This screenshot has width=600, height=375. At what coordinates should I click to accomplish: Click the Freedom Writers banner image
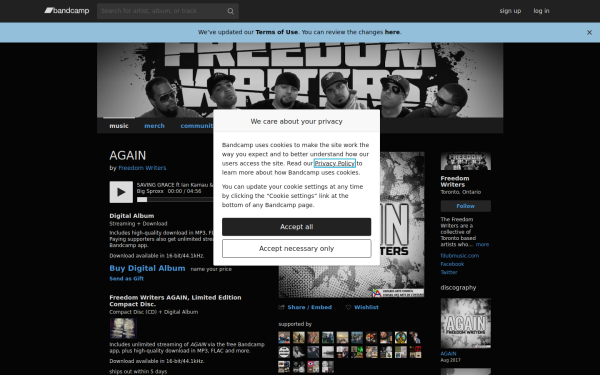pyautogui.click(x=300, y=80)
